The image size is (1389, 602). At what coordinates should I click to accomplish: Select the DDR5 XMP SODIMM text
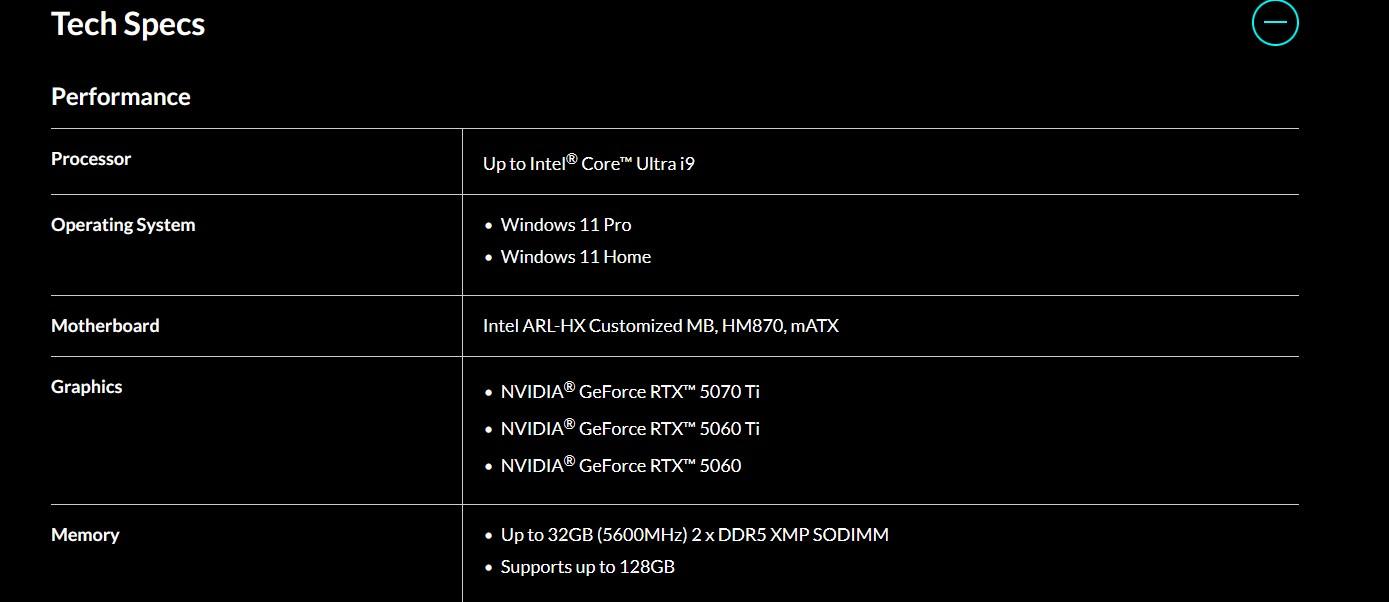coord(803,535)
